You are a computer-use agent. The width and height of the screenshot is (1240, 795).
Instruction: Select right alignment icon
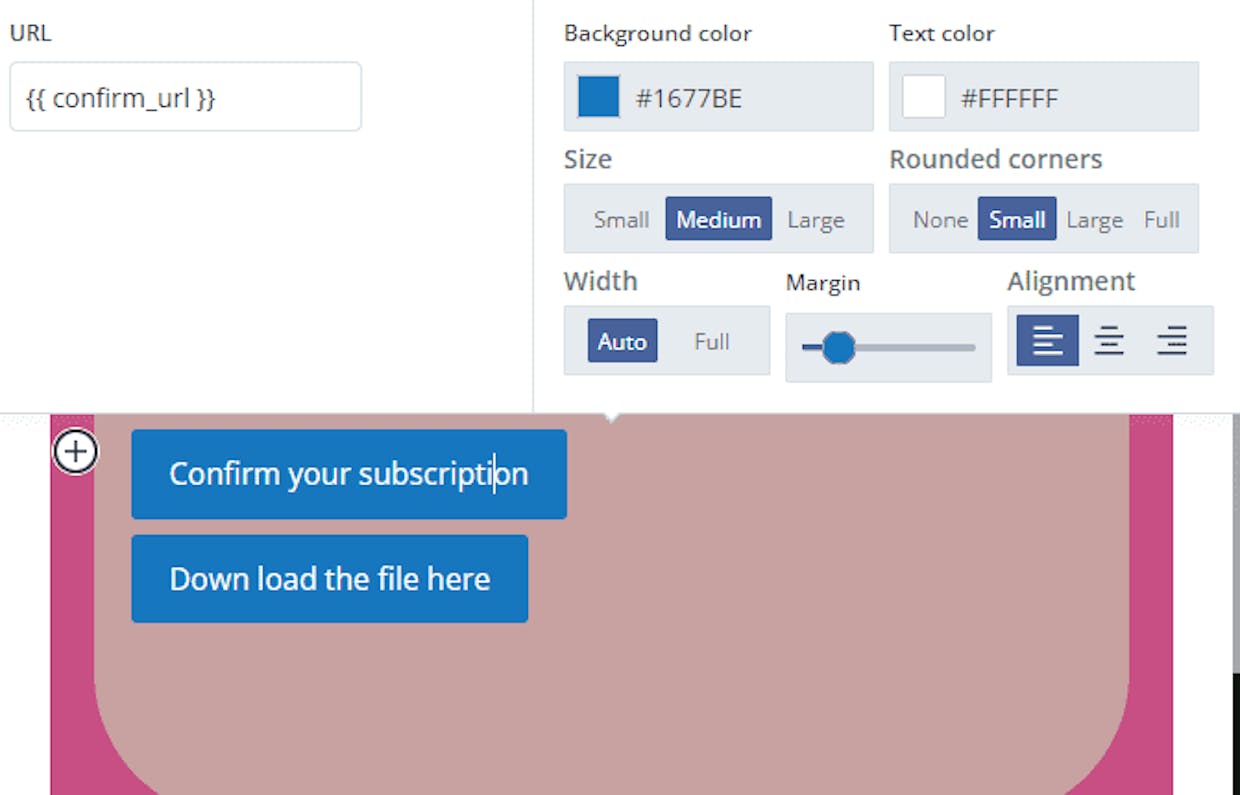coord(1171,341)
